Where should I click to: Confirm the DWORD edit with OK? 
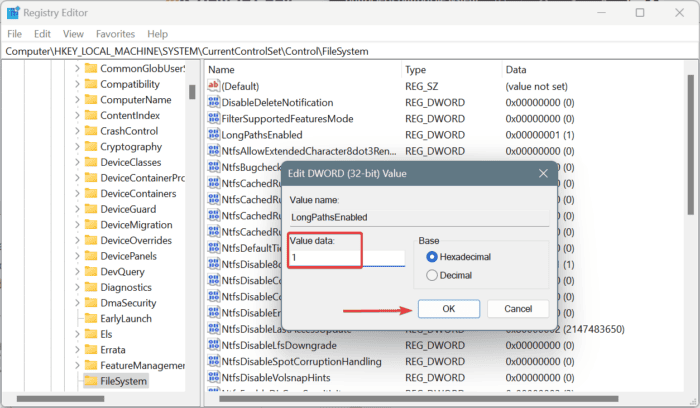pyautogui.click(x=449, y=308)
